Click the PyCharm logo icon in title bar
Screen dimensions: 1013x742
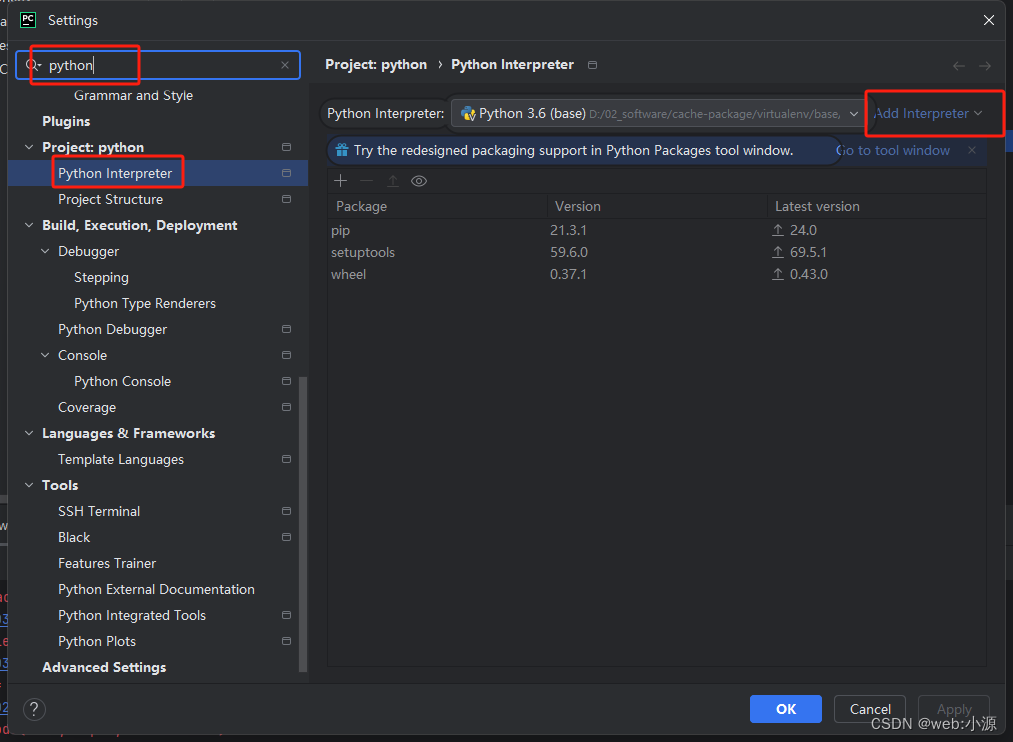[28, 20]
